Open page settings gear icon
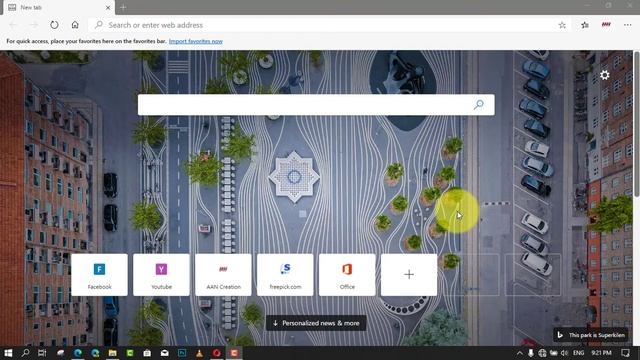Image resolution: width=640 pixels, height=360 pixels. (604, 75)
